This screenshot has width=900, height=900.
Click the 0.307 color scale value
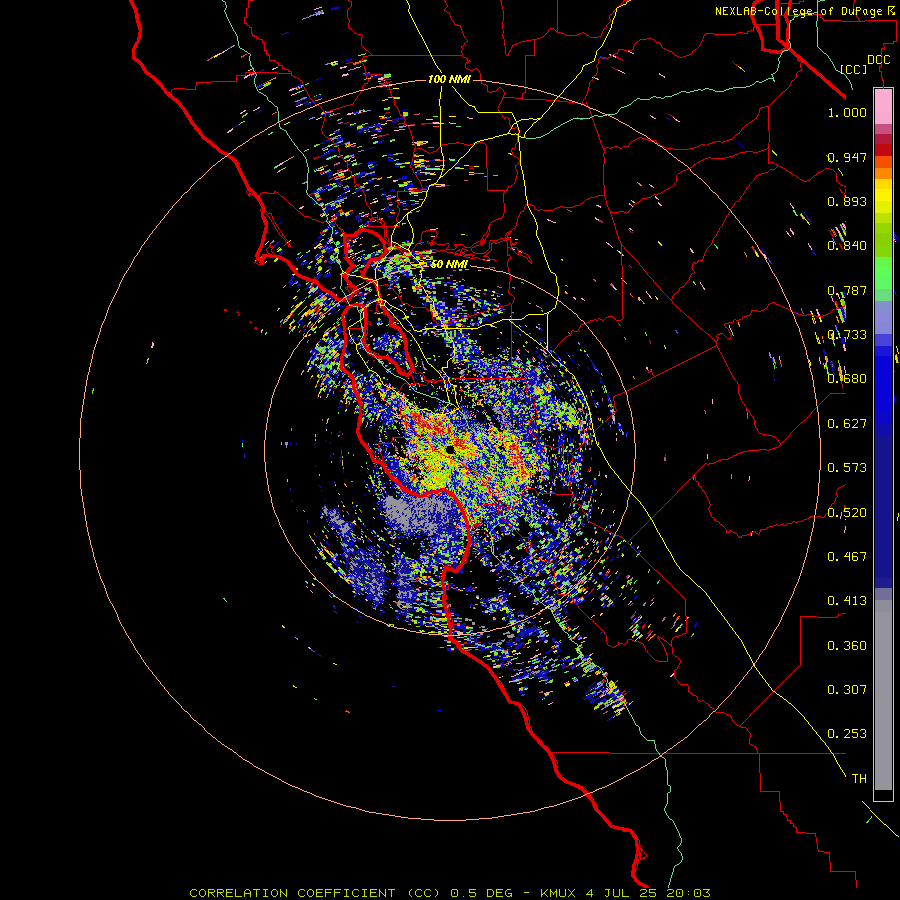pos(847,690)
